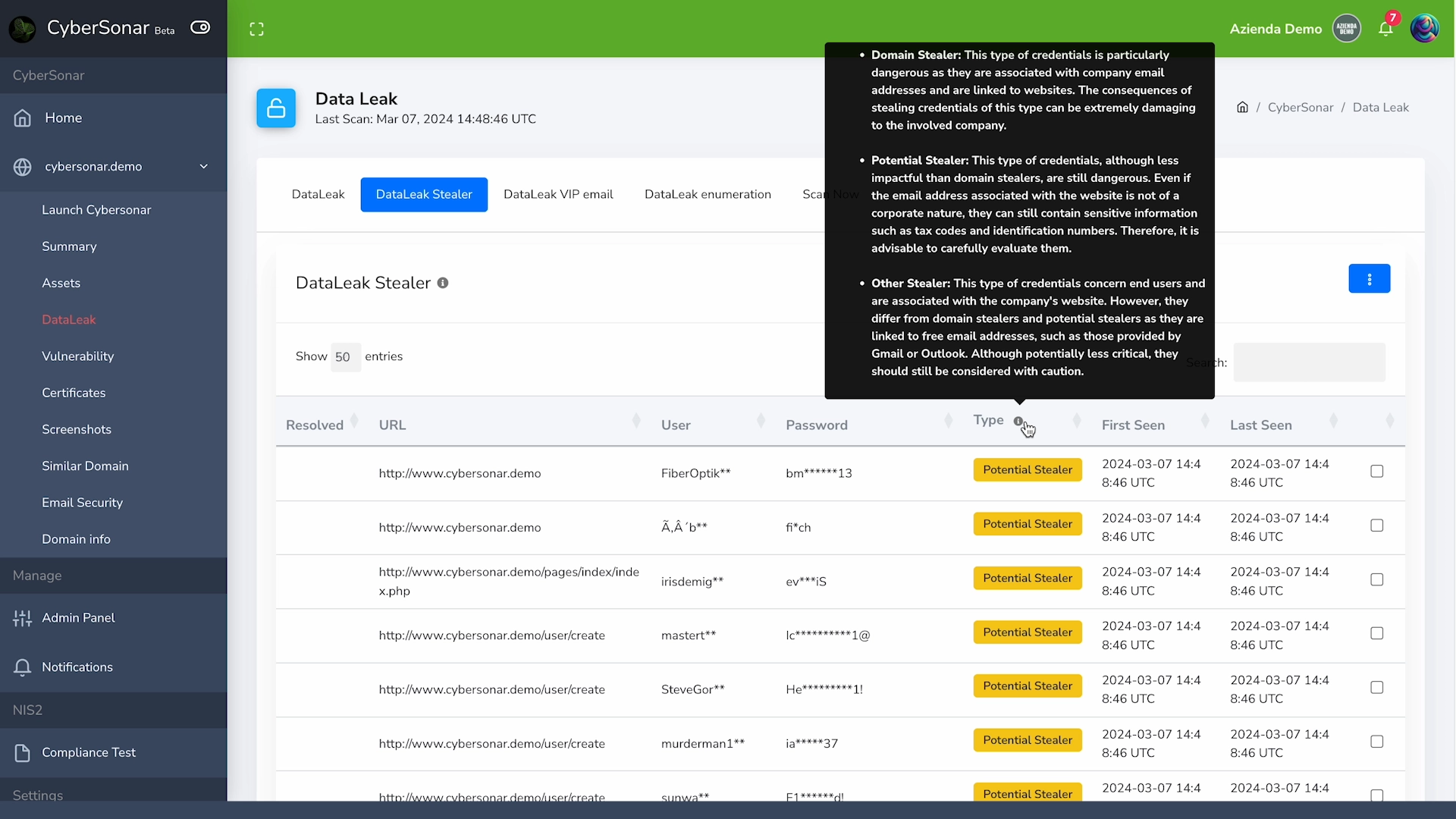Open the Show entries dropdown
Viewport: 1456px width, 819px height.
coord(345,357)
